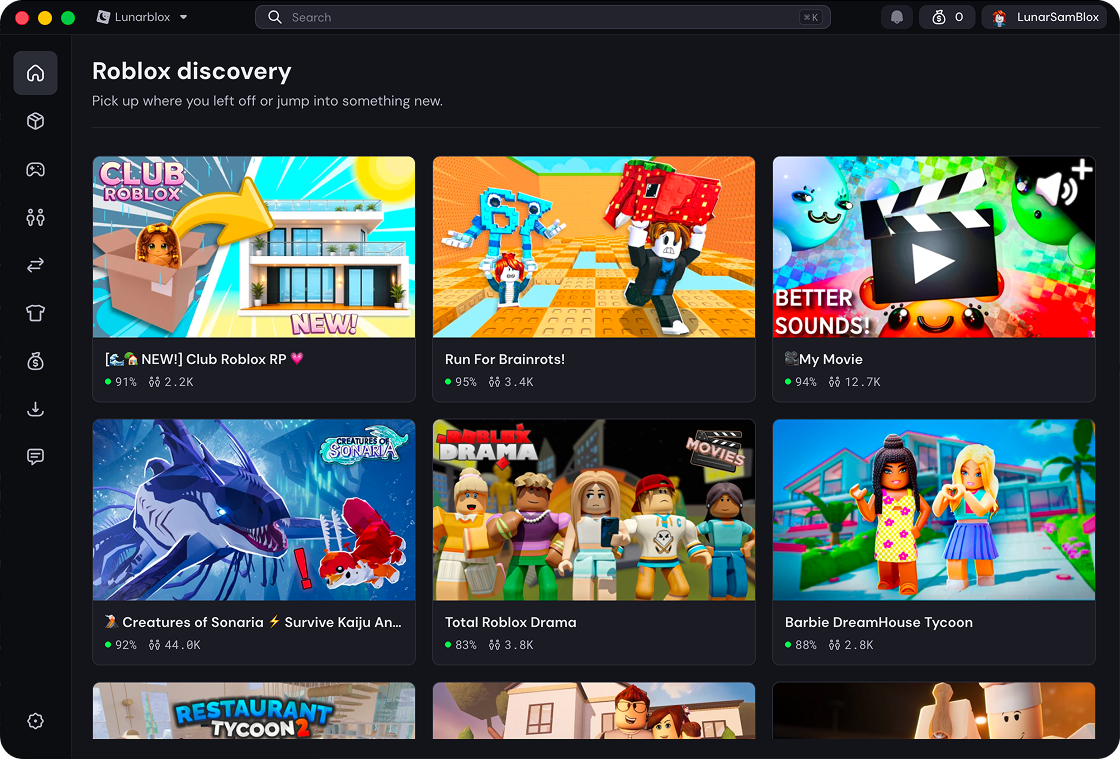
Task: Click the 94% rating on My Movie
Action: (x=801, y=382)
